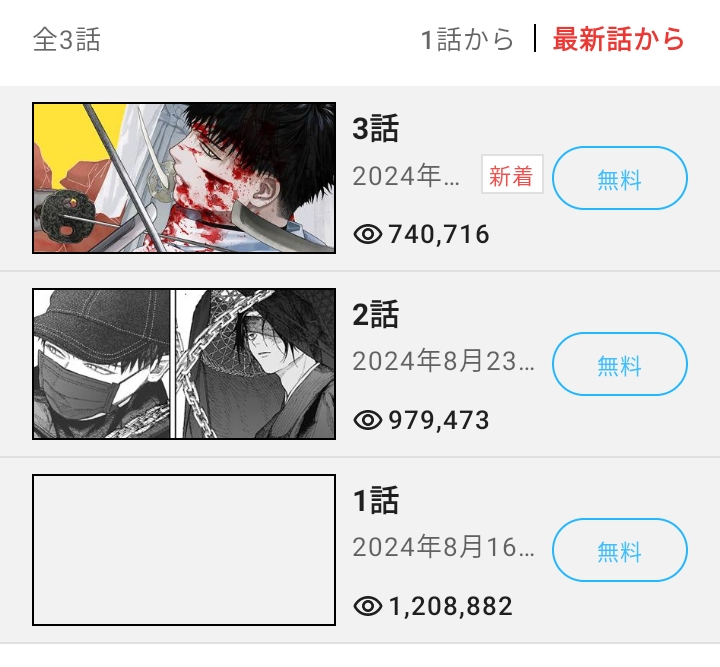The width and height of the screenshot is (720, 667).
Task: Click the view count 979,473
Action: click(439, 420)
